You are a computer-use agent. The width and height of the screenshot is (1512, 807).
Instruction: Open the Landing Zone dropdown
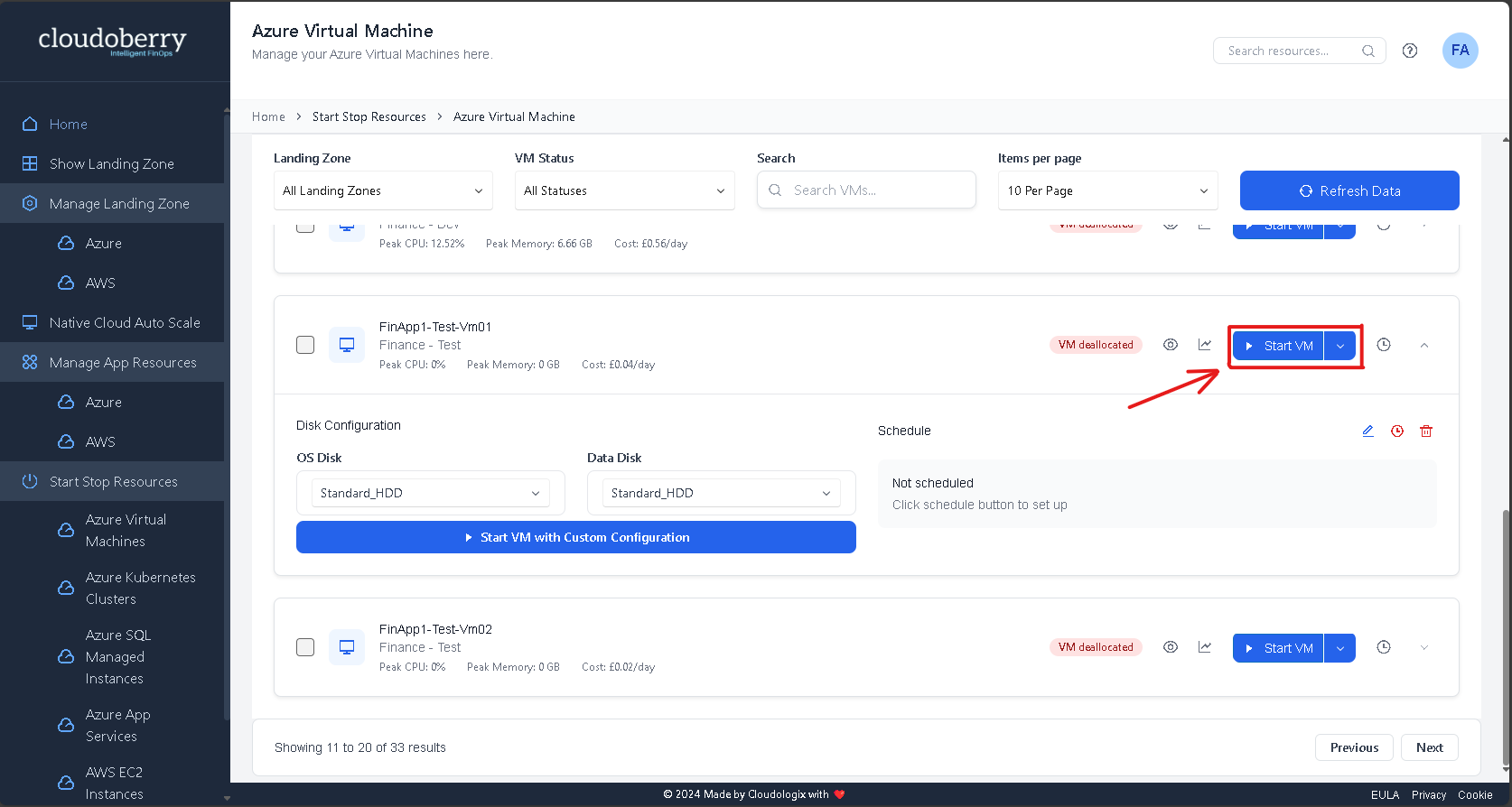[x=383, y=190]
